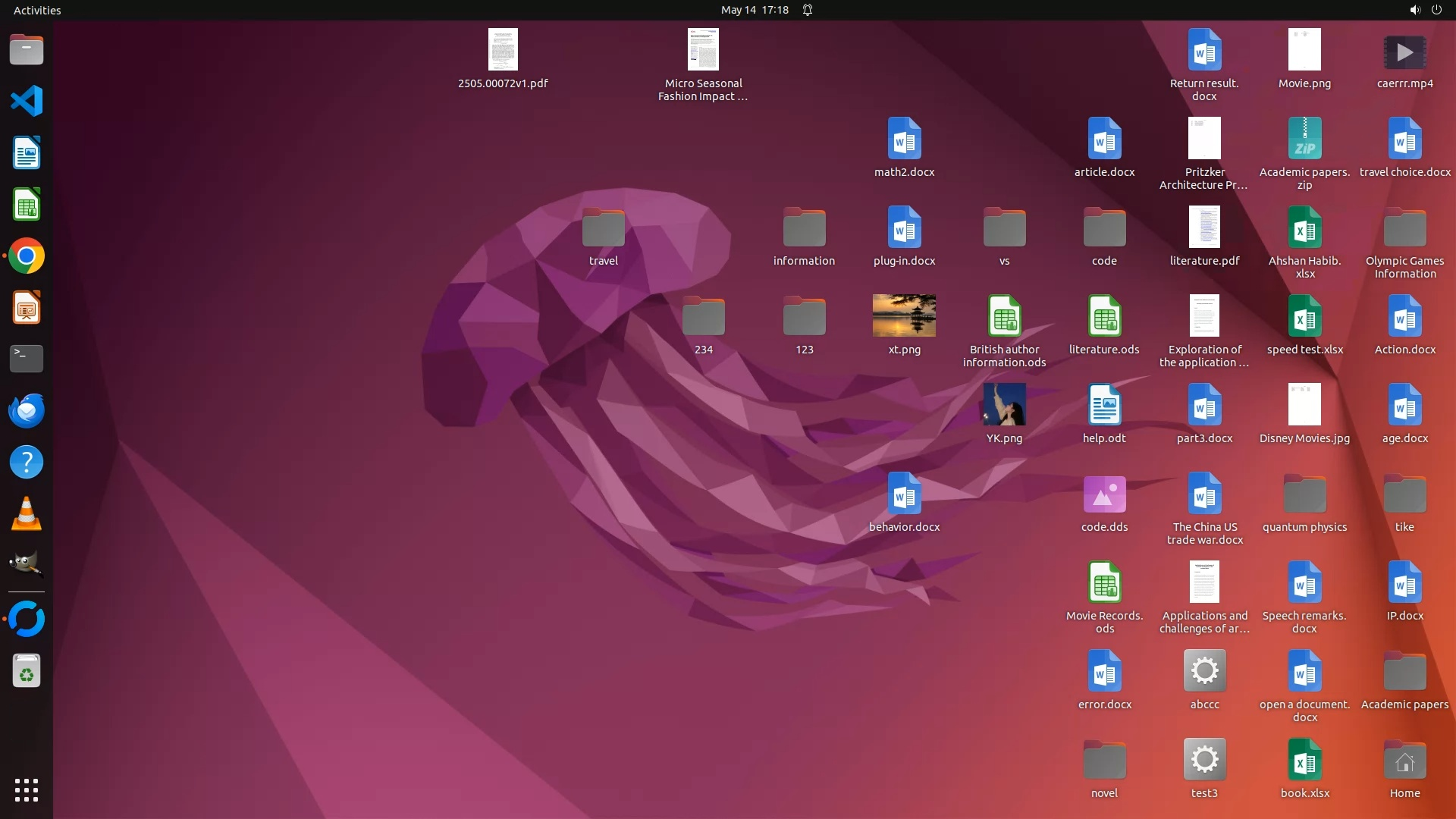1456x819 pixels.
Task: Launch GIMP image editor
Action: (x=27, y=564)
